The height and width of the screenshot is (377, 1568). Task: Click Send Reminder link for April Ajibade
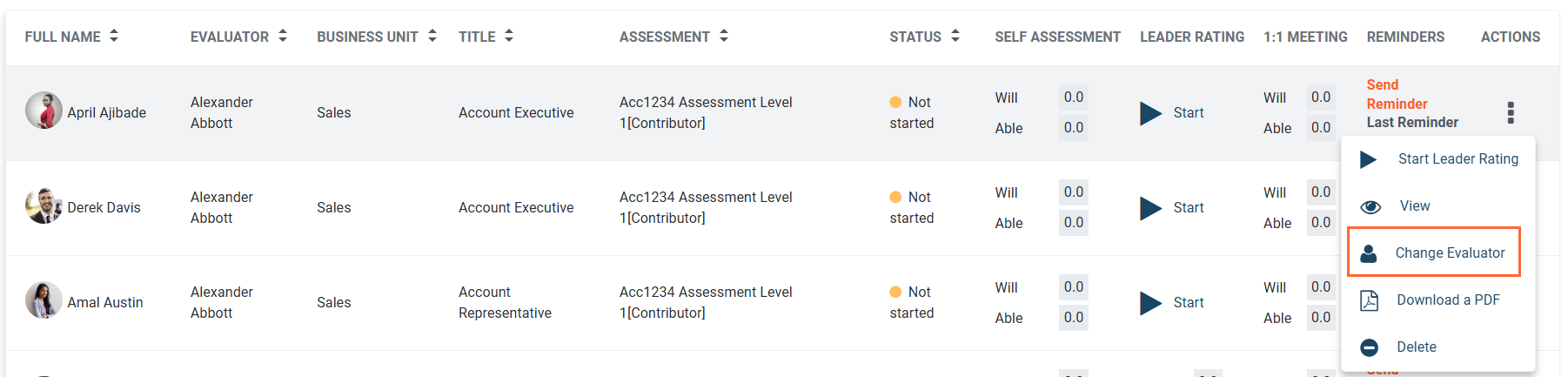coord(1397,94)
